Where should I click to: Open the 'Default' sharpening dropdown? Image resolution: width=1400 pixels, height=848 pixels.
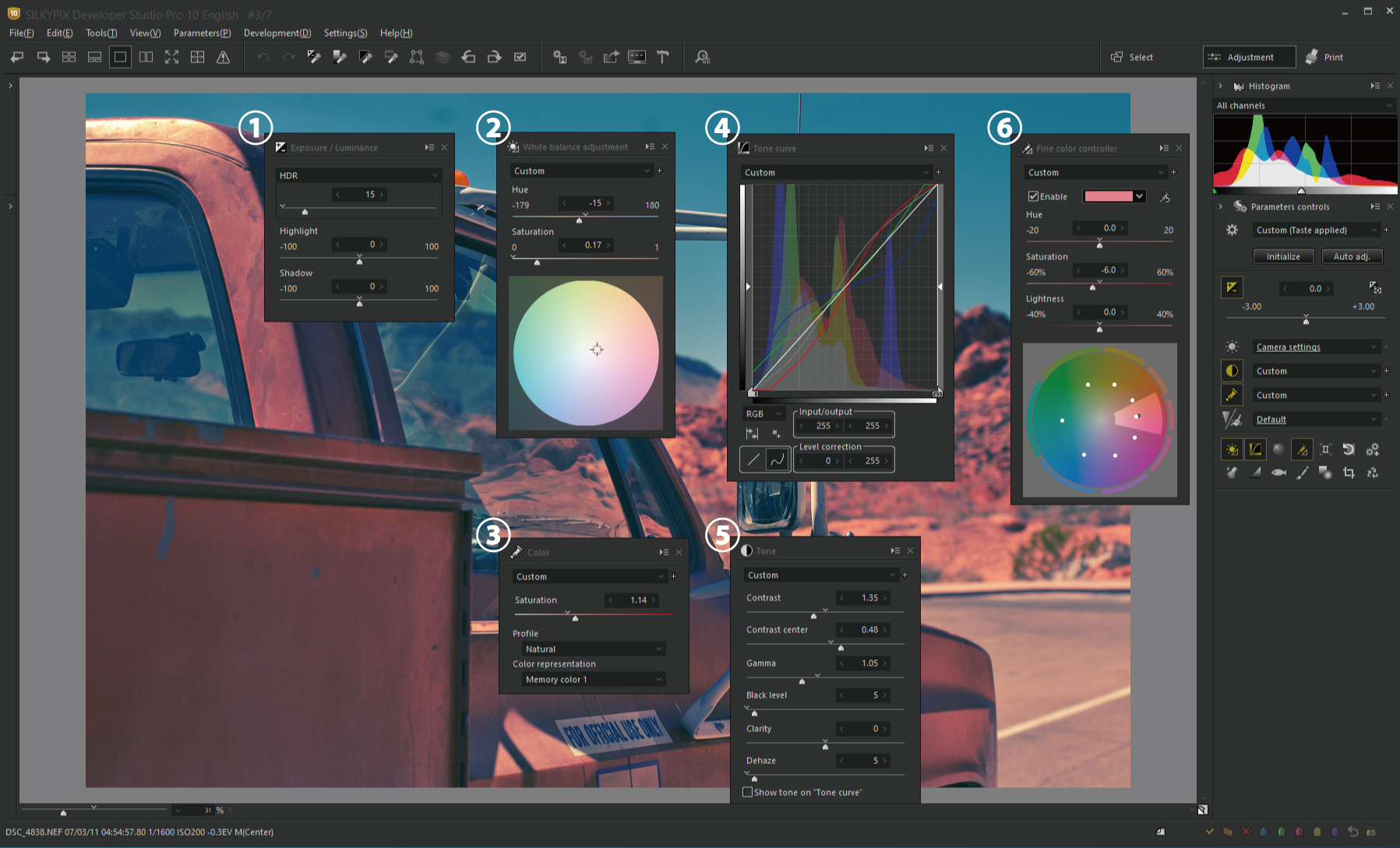pyautogui.click(x=1316, y=419)
